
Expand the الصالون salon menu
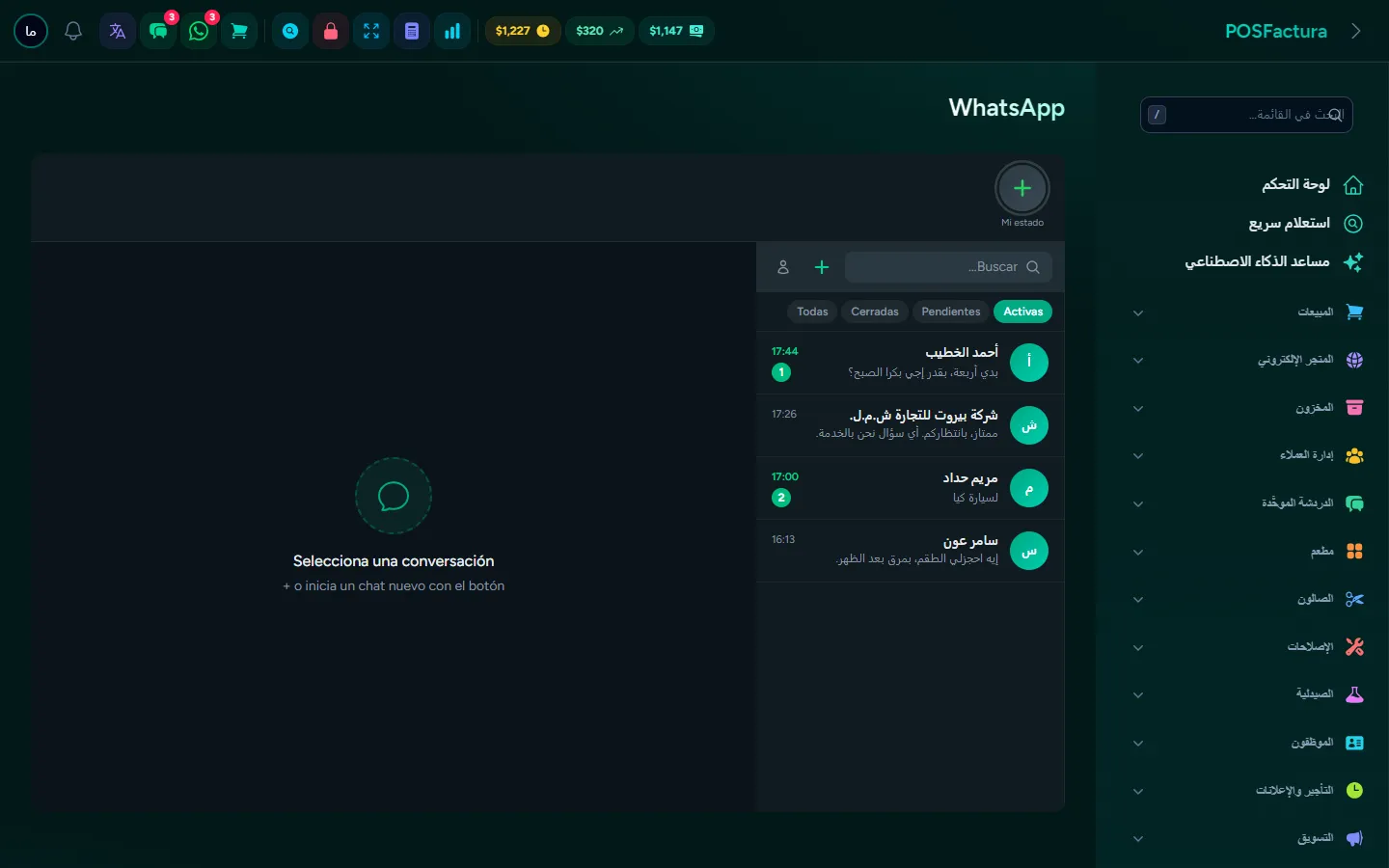coord(1246,599)
